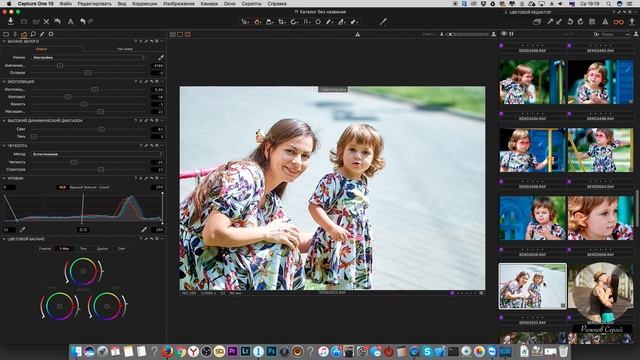
Task: Select the Красный channel in Levels
Action: (76, 187)
